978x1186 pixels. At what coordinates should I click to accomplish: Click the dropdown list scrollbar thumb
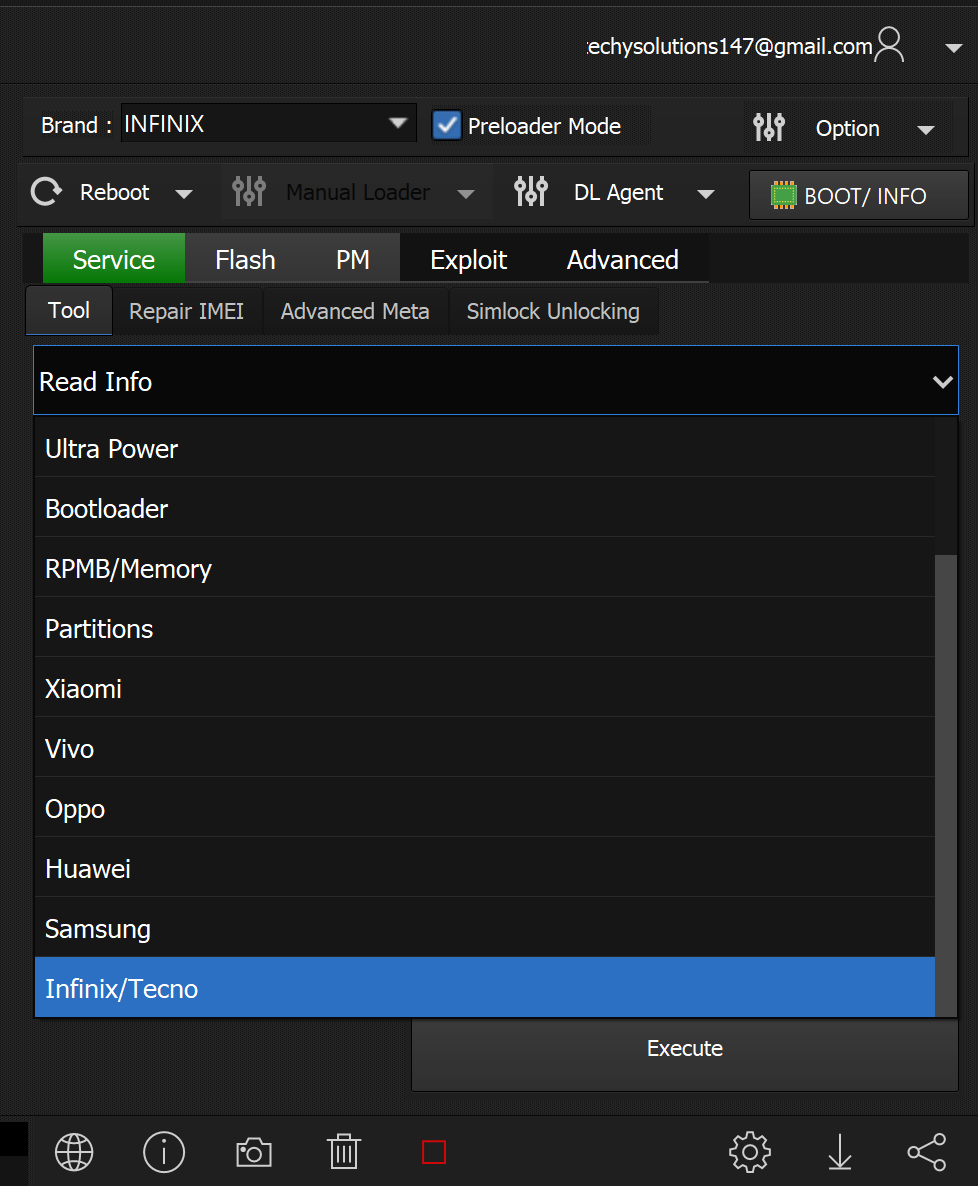pos(945,785)
